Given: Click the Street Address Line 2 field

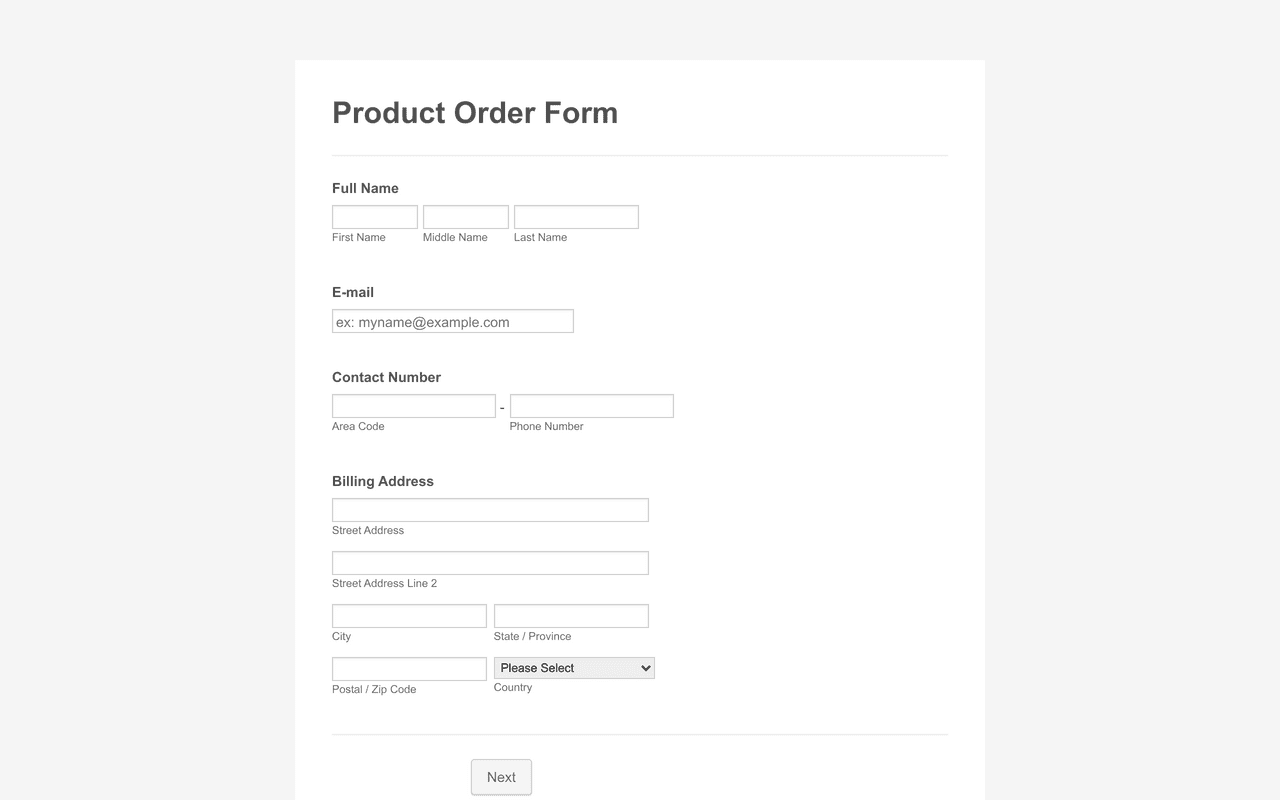Looking at the screenshot, I should pyautogui.click(x=490, y=562).
